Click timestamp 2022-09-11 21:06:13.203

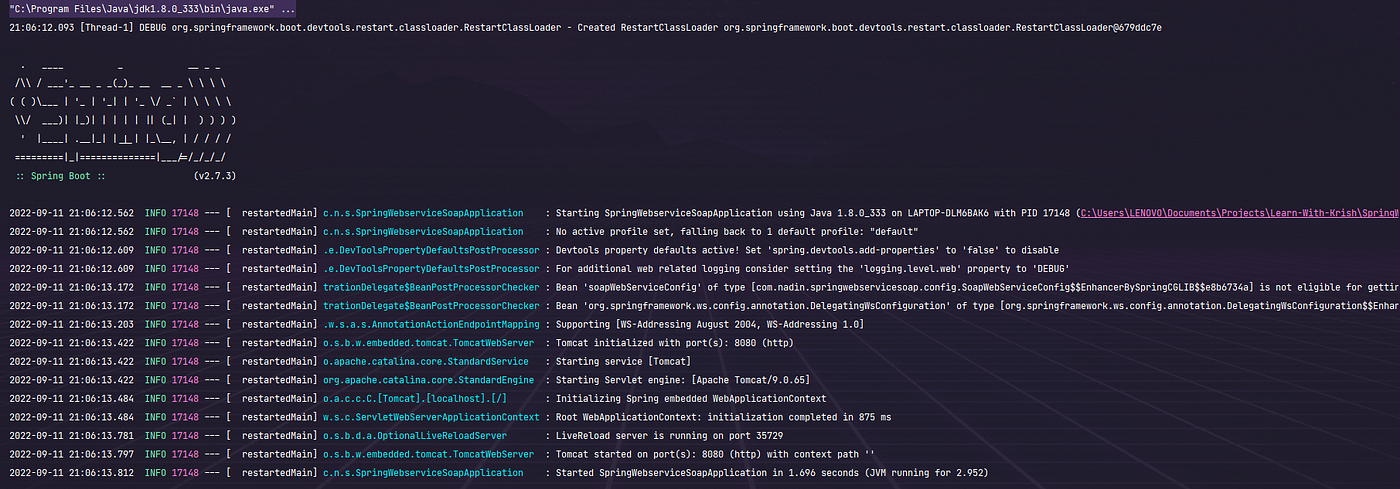pyautogui.click(x=70, y=324)
